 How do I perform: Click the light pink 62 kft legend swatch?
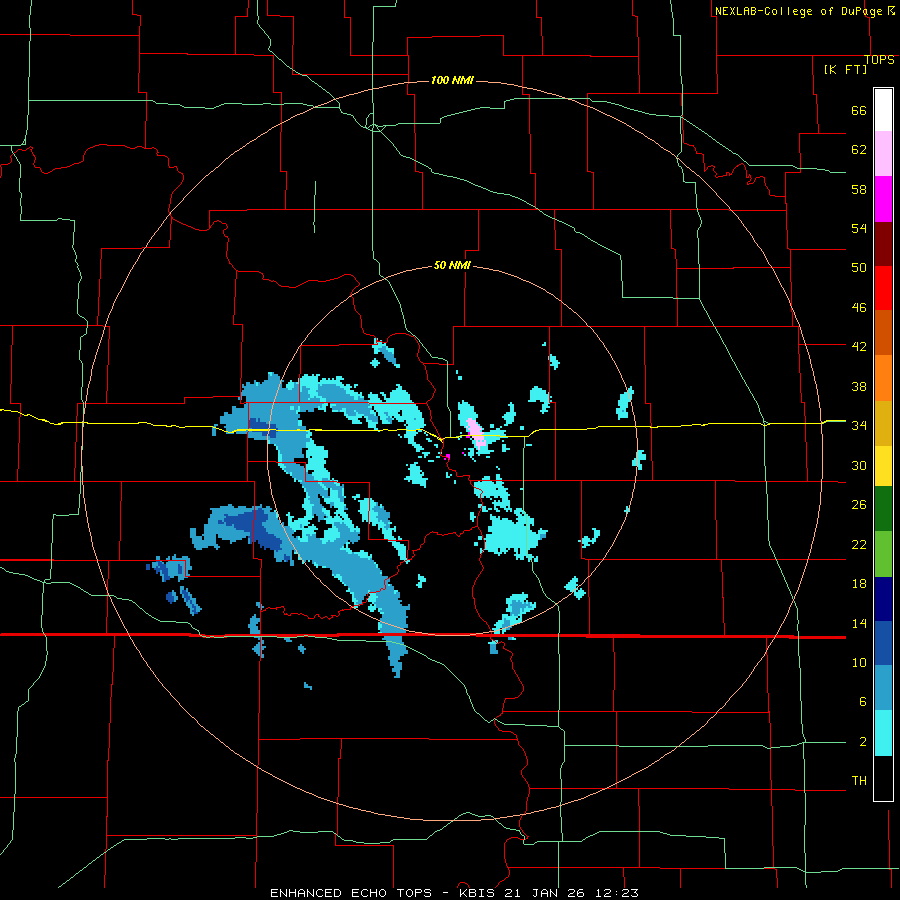pyautogui.click(x=883, y=154)
